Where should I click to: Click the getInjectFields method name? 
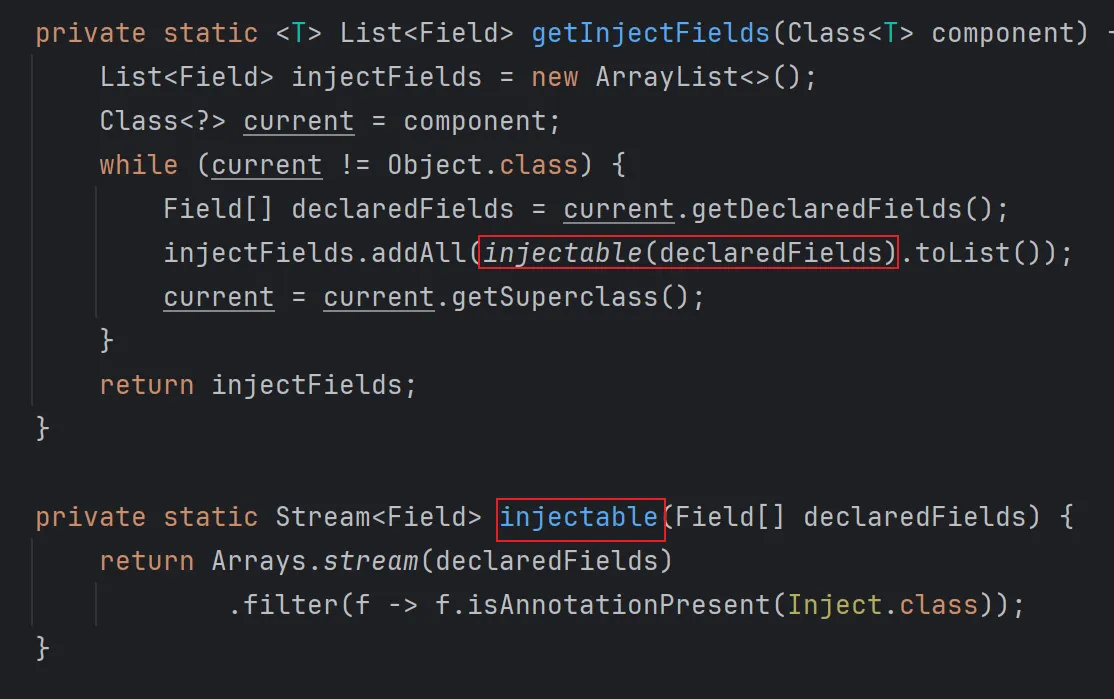[651, 32]
